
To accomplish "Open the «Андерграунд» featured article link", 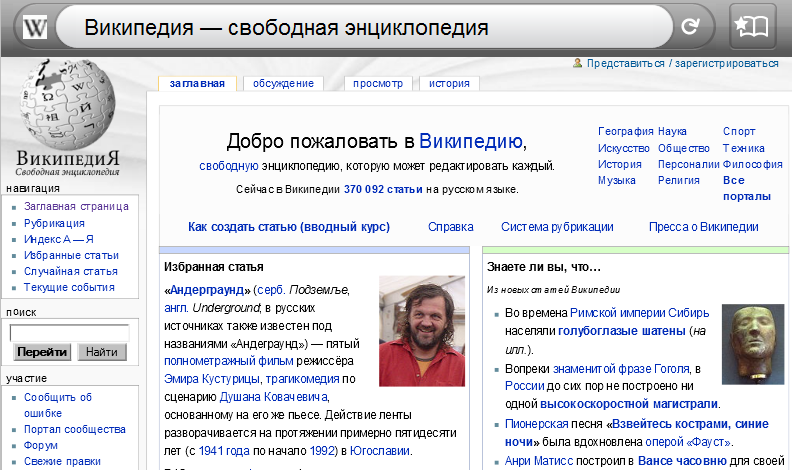I will [x=207, y=290].
